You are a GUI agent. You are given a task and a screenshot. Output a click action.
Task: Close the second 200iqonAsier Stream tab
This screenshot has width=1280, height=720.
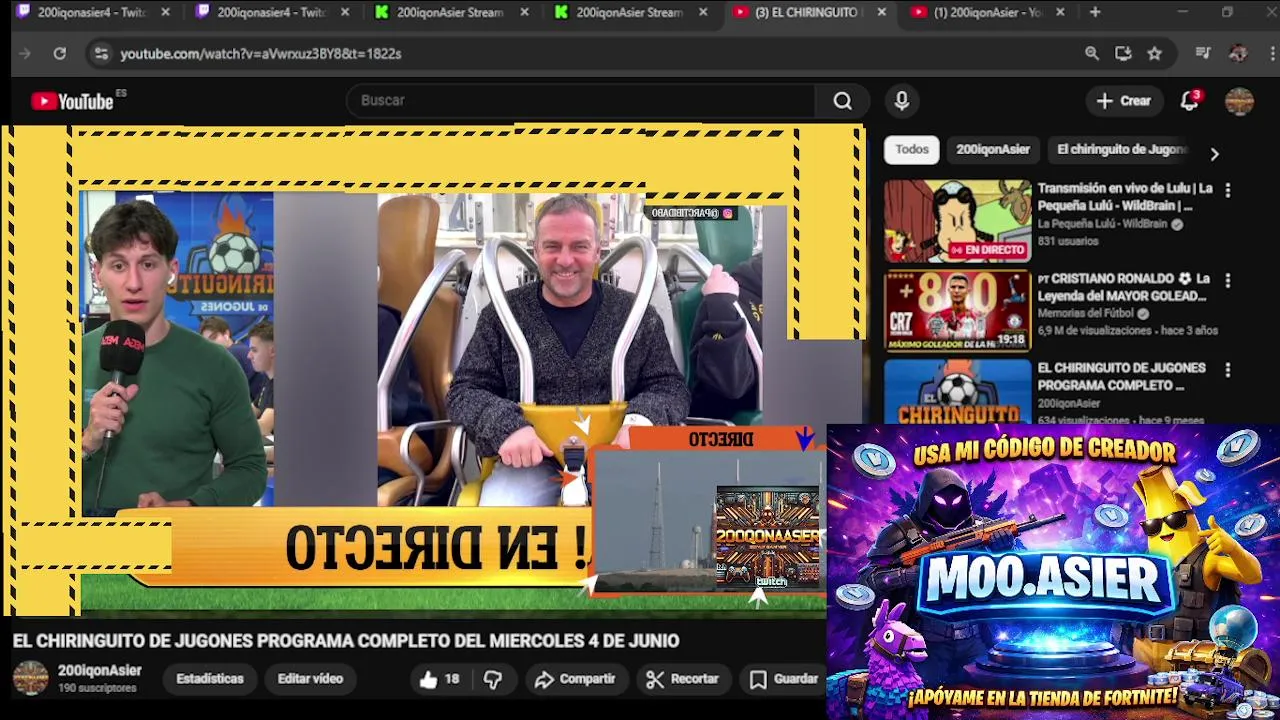pyautogui.click(x=703, y=13)
